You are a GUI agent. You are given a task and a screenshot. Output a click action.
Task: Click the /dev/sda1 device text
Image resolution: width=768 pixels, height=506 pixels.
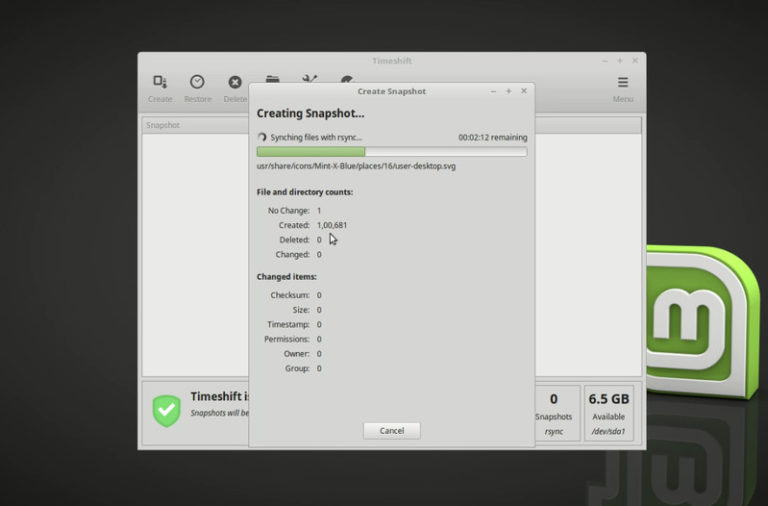tap(608, 432)
